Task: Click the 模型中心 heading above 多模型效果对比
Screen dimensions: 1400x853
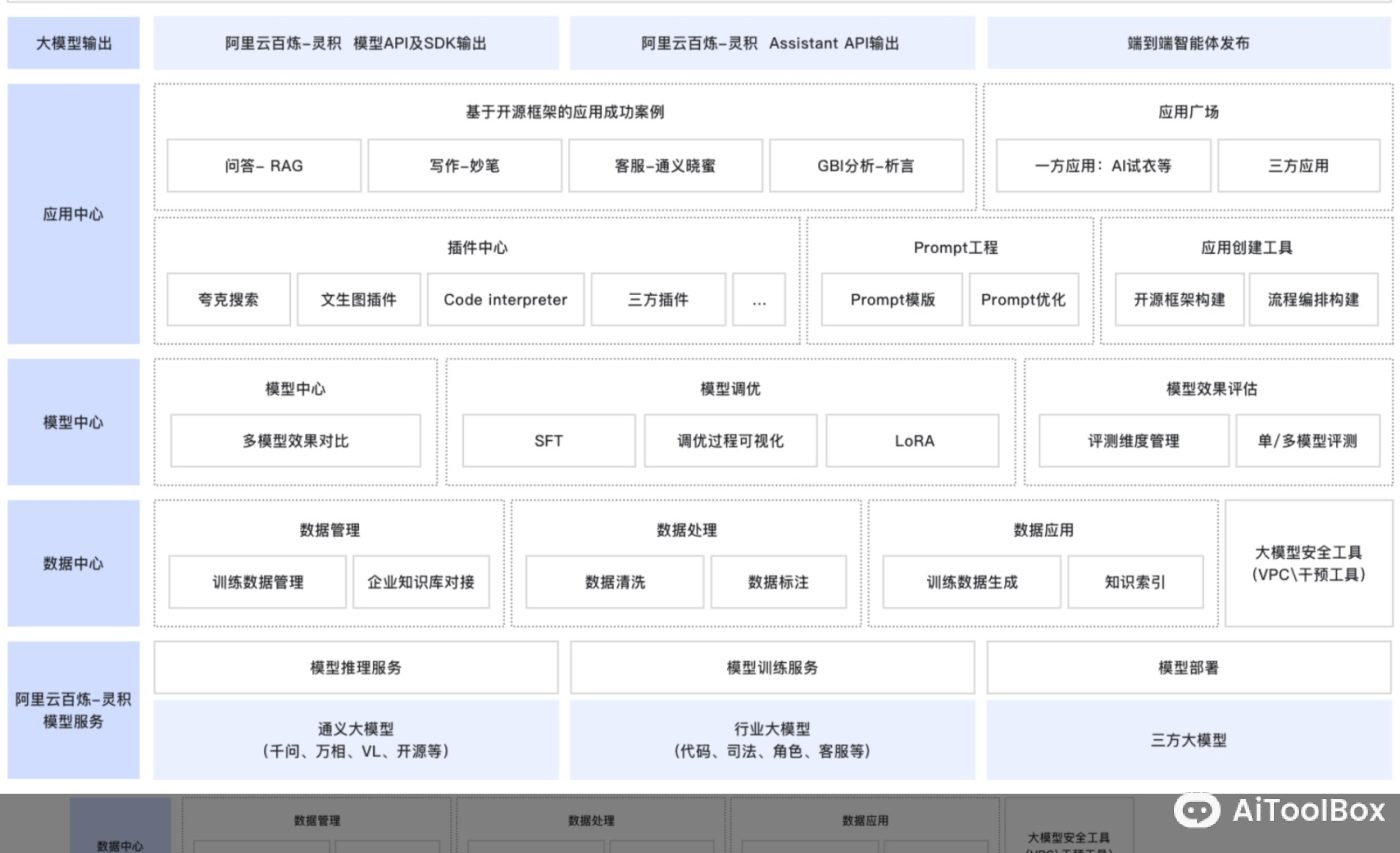Action: click(x=295, y=389)
